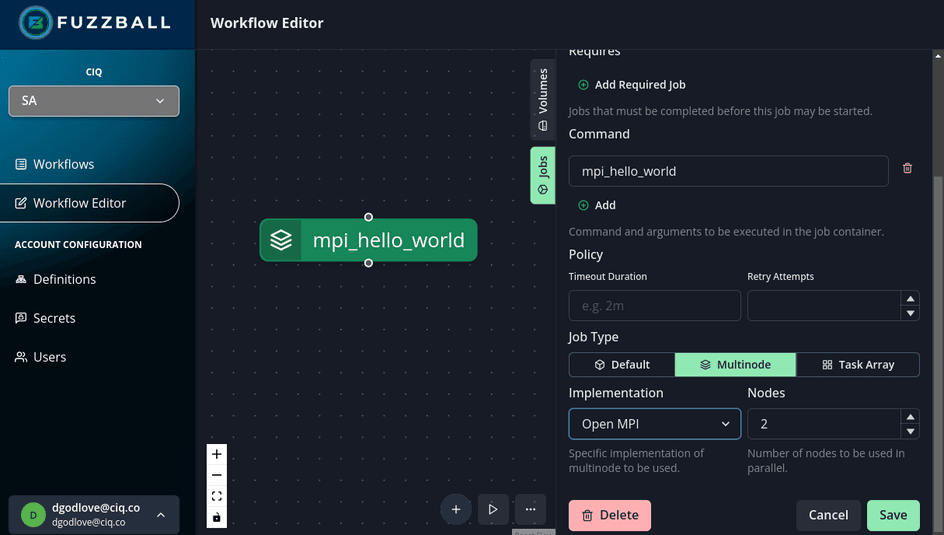Select the Task Array job type
Viewport: 944px width, 535px height.
point(858,365)
